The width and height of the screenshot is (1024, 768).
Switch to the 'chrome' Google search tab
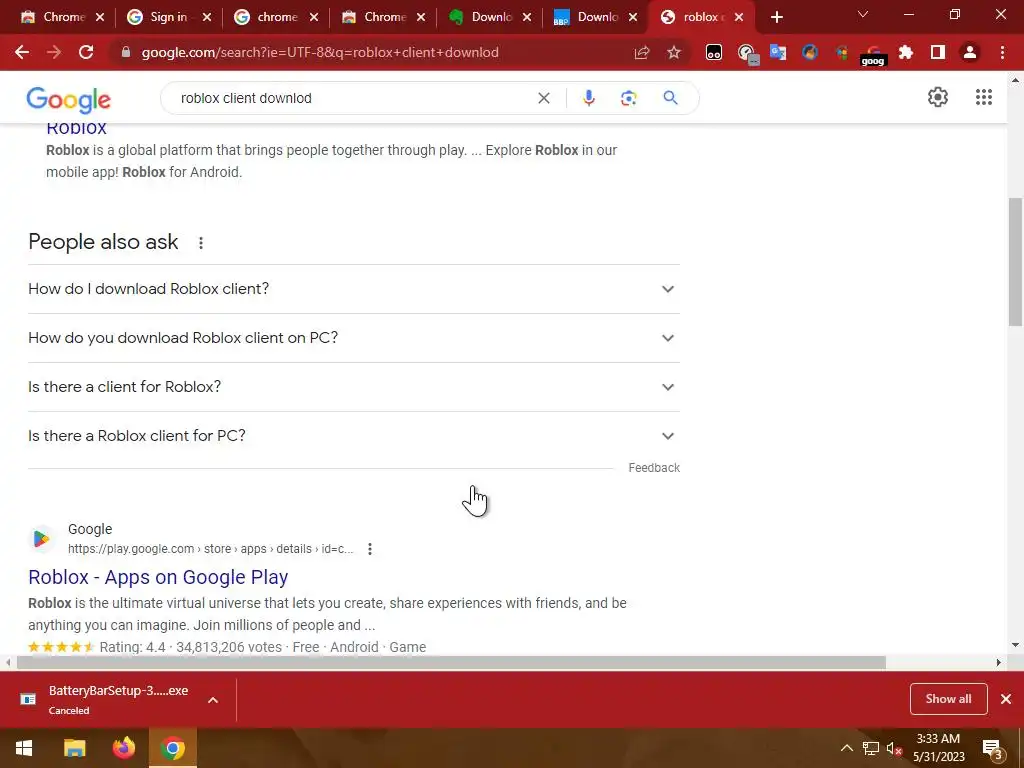(x=275, y=17)
